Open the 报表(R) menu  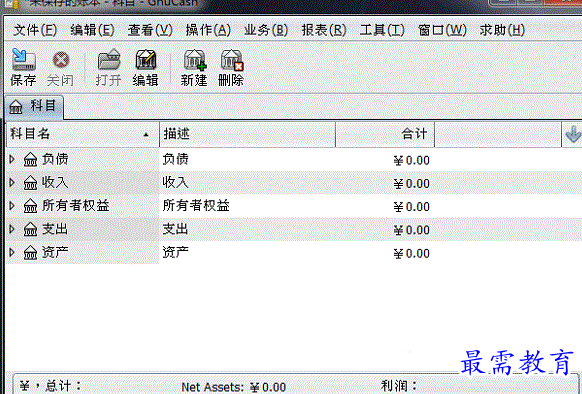(x=324, y=30)
